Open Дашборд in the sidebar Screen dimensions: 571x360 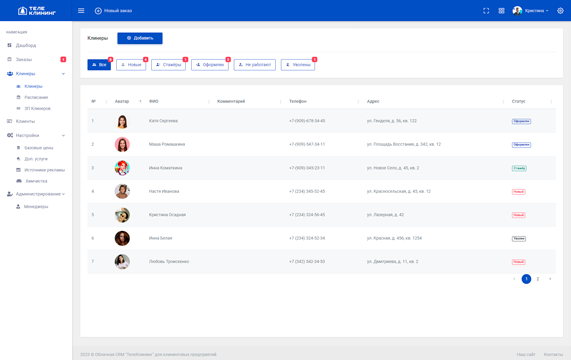(x=25, y=46)
